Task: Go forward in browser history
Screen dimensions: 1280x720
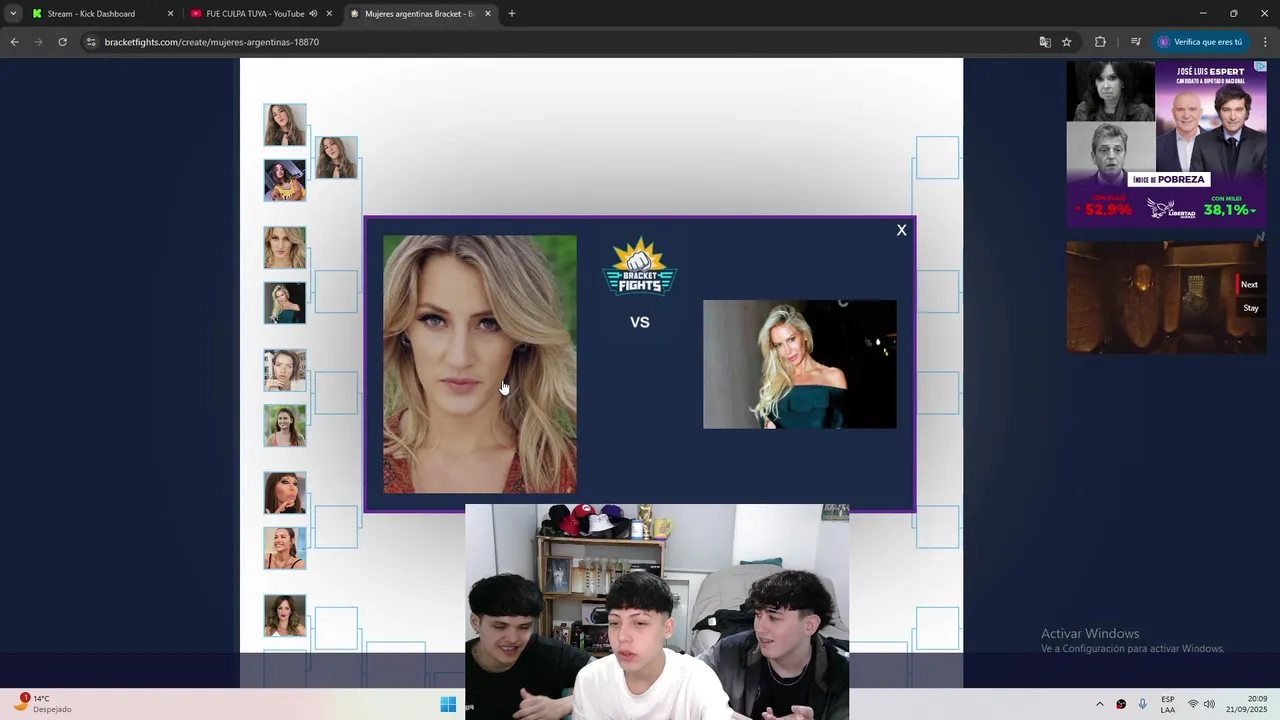Action: coord(38,42)
